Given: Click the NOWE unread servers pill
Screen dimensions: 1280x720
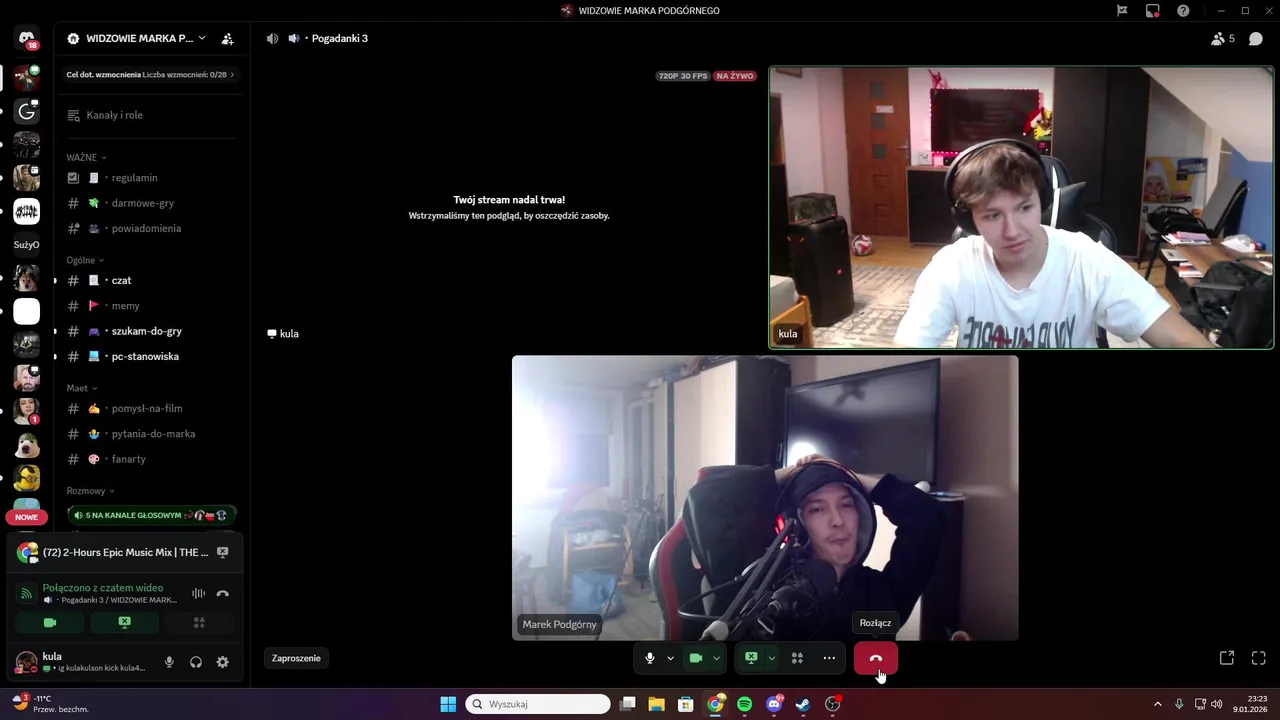Looking at the screenshot, I should pos(27,517).
